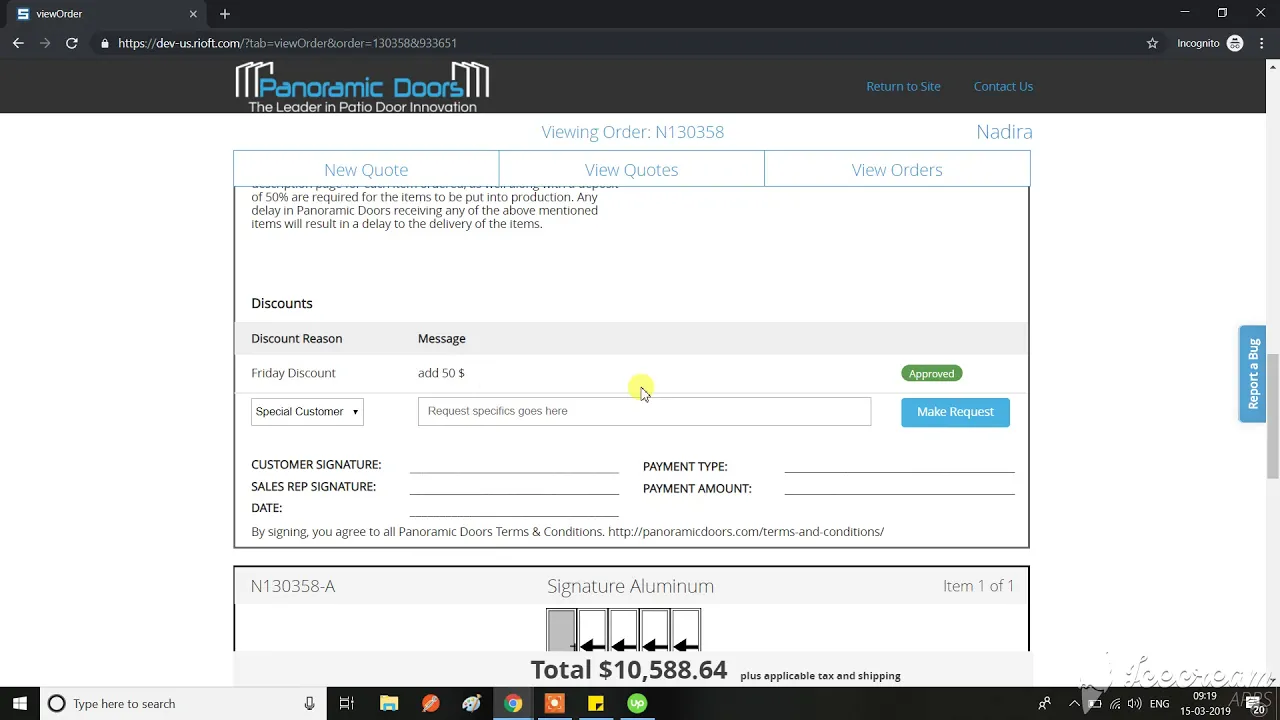Open the Chrome menu (three dots)

pyautogui.click(x=1261, y=43)
